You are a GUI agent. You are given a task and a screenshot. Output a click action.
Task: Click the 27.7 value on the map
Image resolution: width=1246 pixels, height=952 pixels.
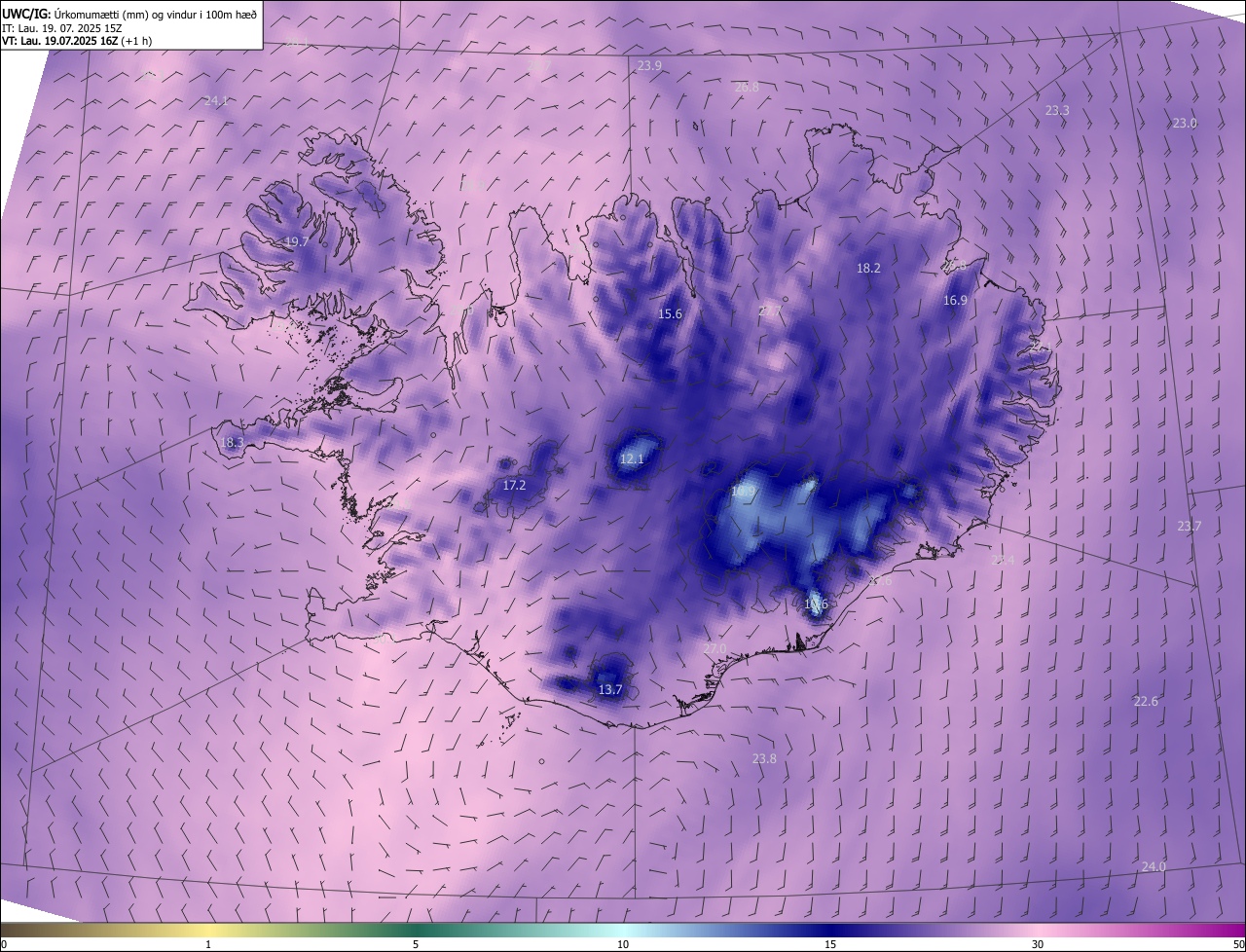click(770, 311)
